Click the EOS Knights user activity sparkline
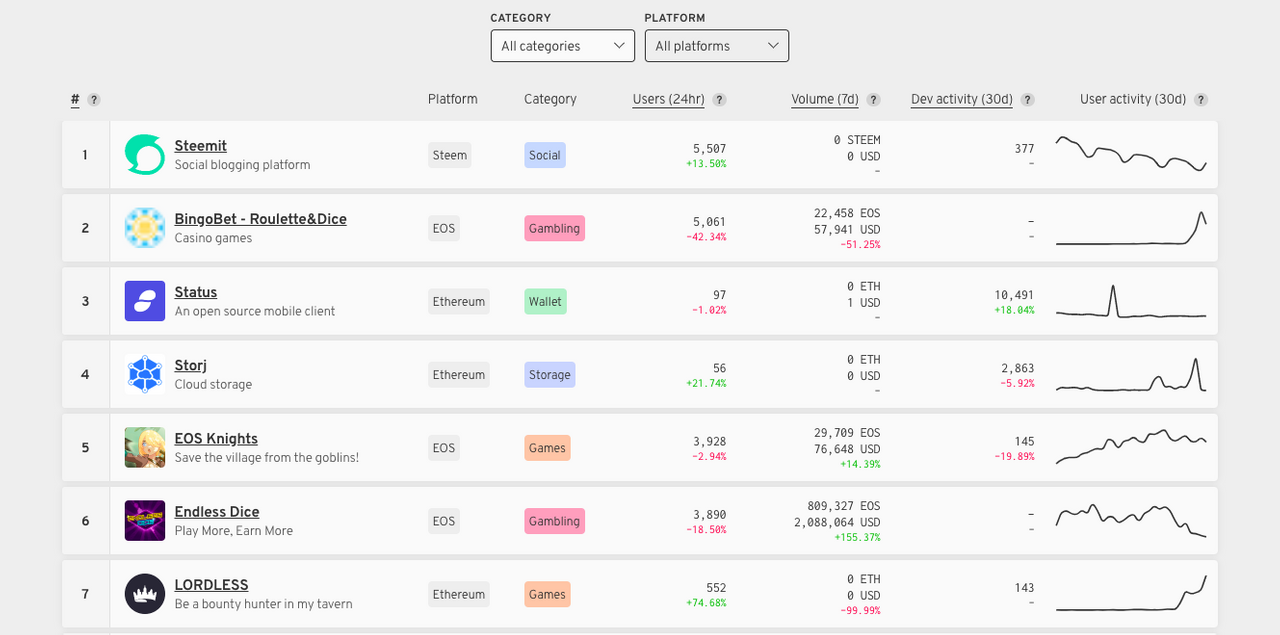This screenshot has width=1280, height=635. (1131, 447)
